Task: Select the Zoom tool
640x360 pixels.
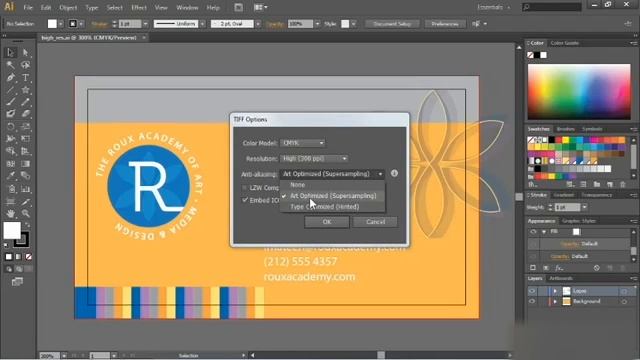Action: (x=25, y=213)
